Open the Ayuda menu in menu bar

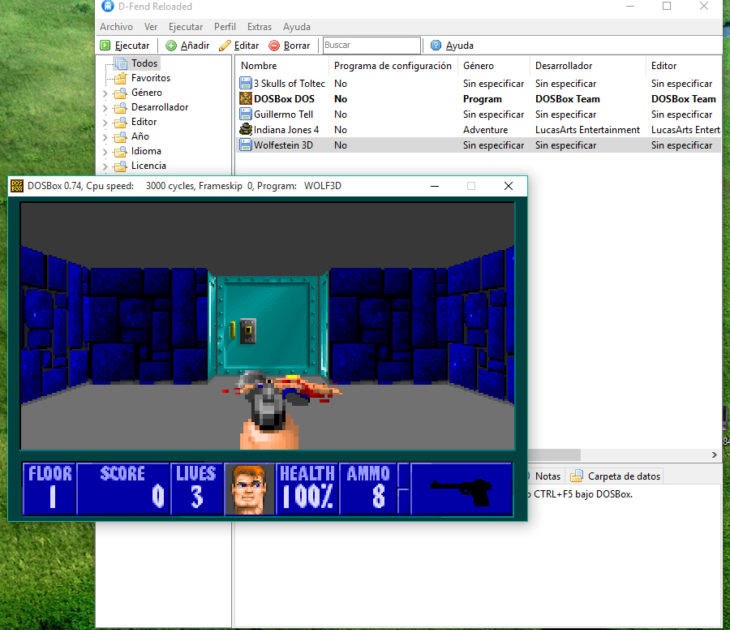(297, 27)
